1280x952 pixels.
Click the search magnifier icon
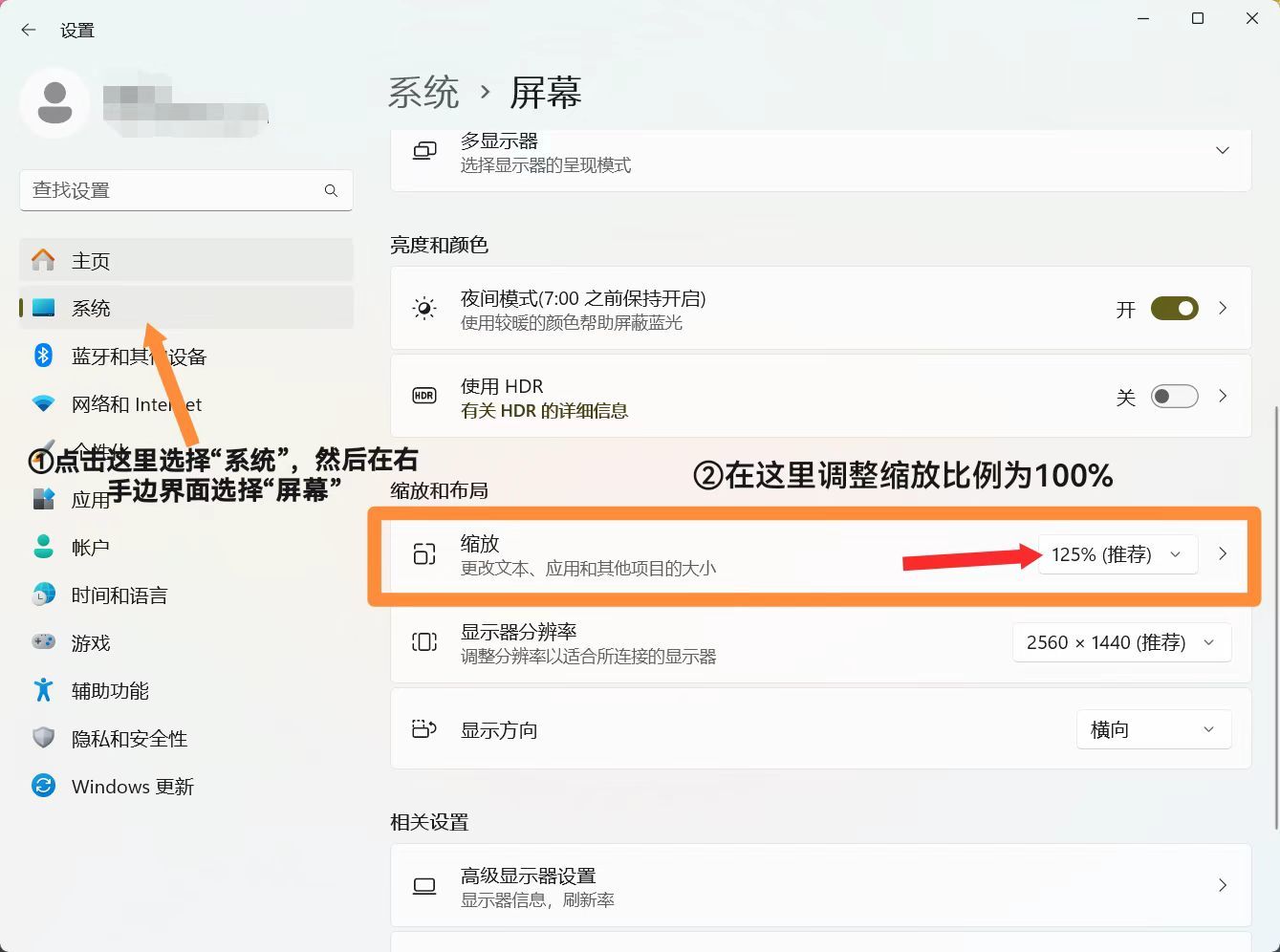coord(331,190)
